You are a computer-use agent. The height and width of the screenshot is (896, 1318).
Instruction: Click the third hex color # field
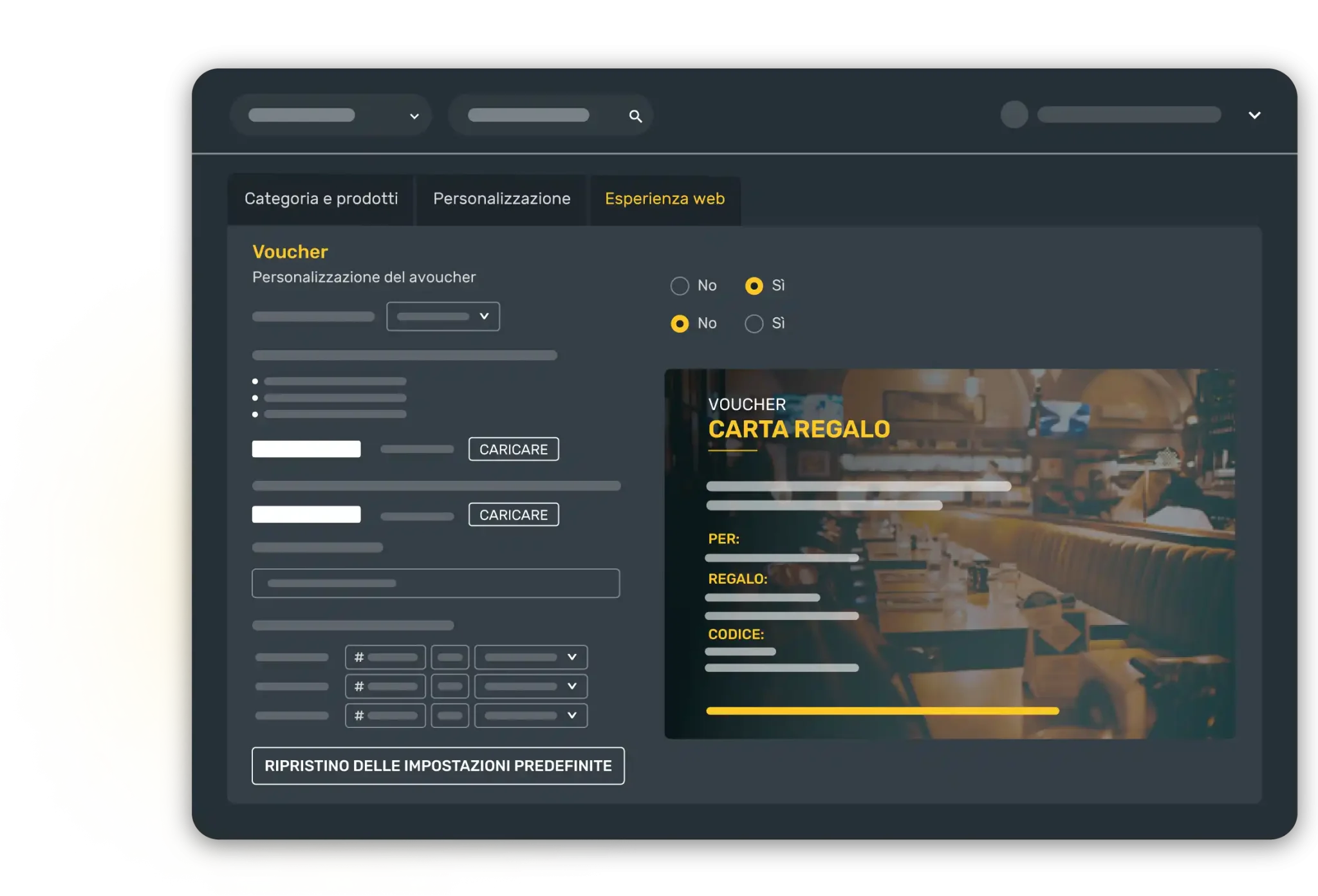385,716
